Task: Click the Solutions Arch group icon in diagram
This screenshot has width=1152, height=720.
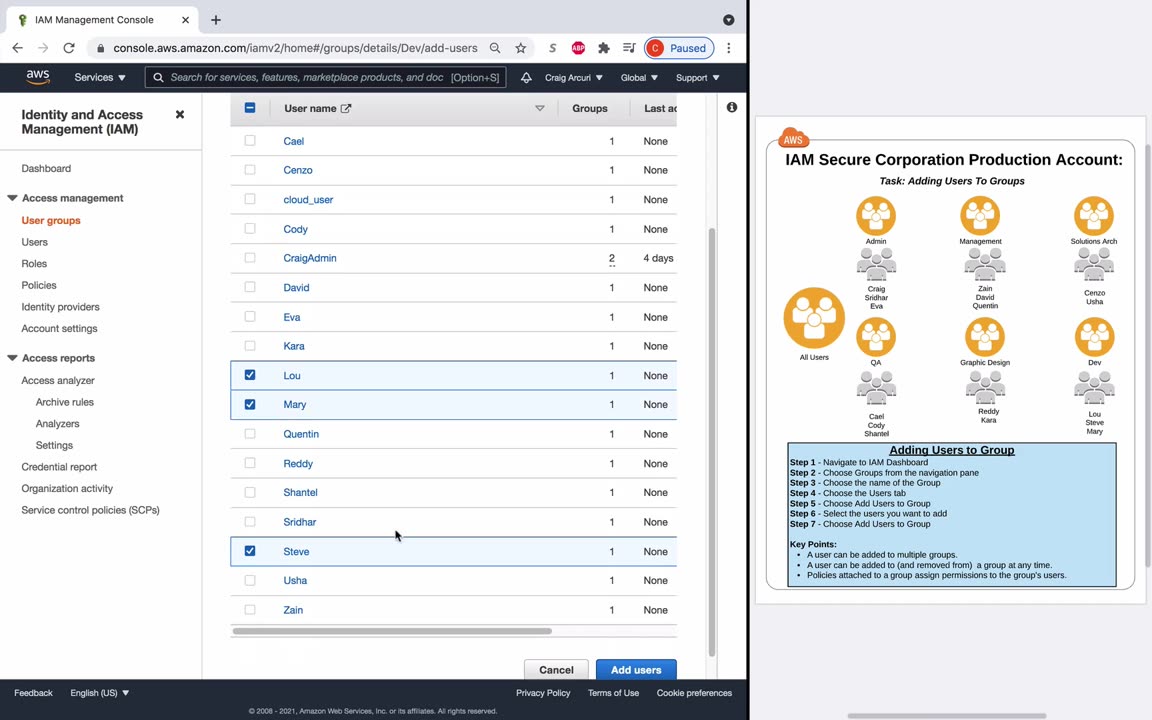Action: click(x=1094, y=215)
